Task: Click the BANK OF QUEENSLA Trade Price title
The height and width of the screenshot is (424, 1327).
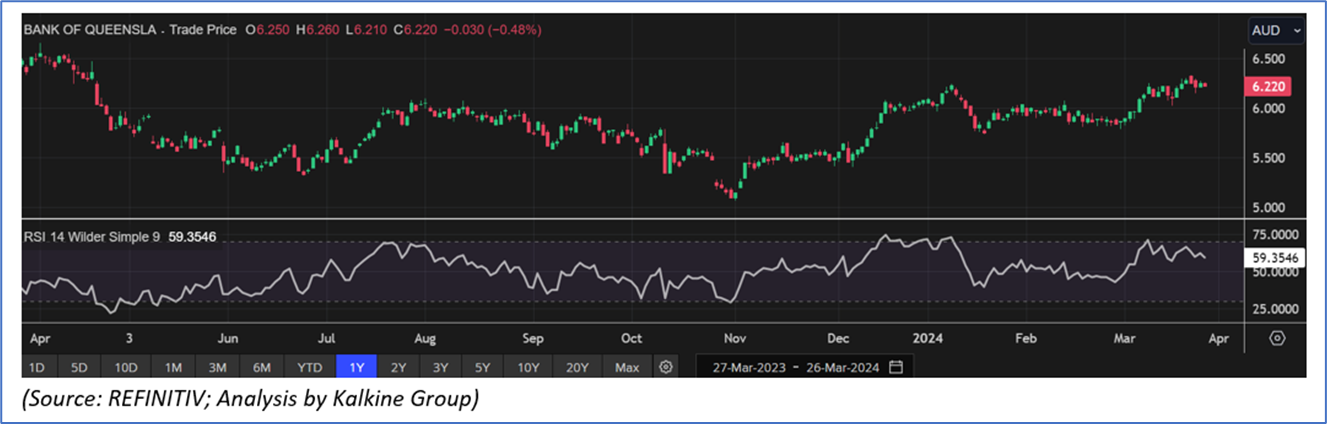Action: 129,30
